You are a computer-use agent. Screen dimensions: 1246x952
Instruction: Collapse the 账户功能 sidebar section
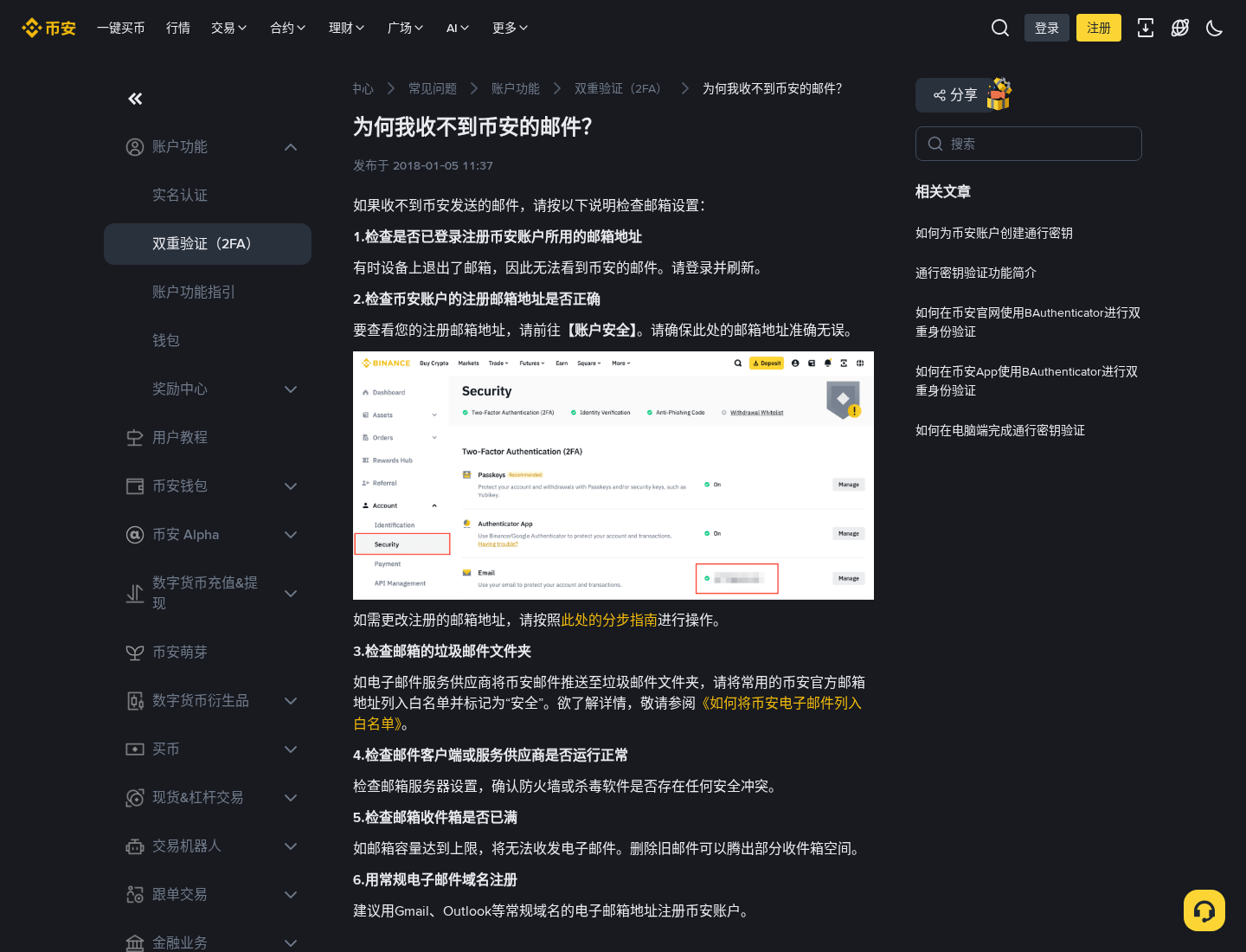208,147
